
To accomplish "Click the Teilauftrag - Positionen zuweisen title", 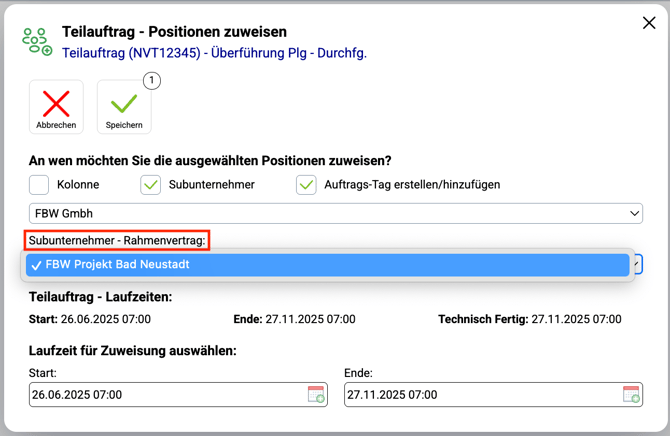I will [x=174, y=32].
